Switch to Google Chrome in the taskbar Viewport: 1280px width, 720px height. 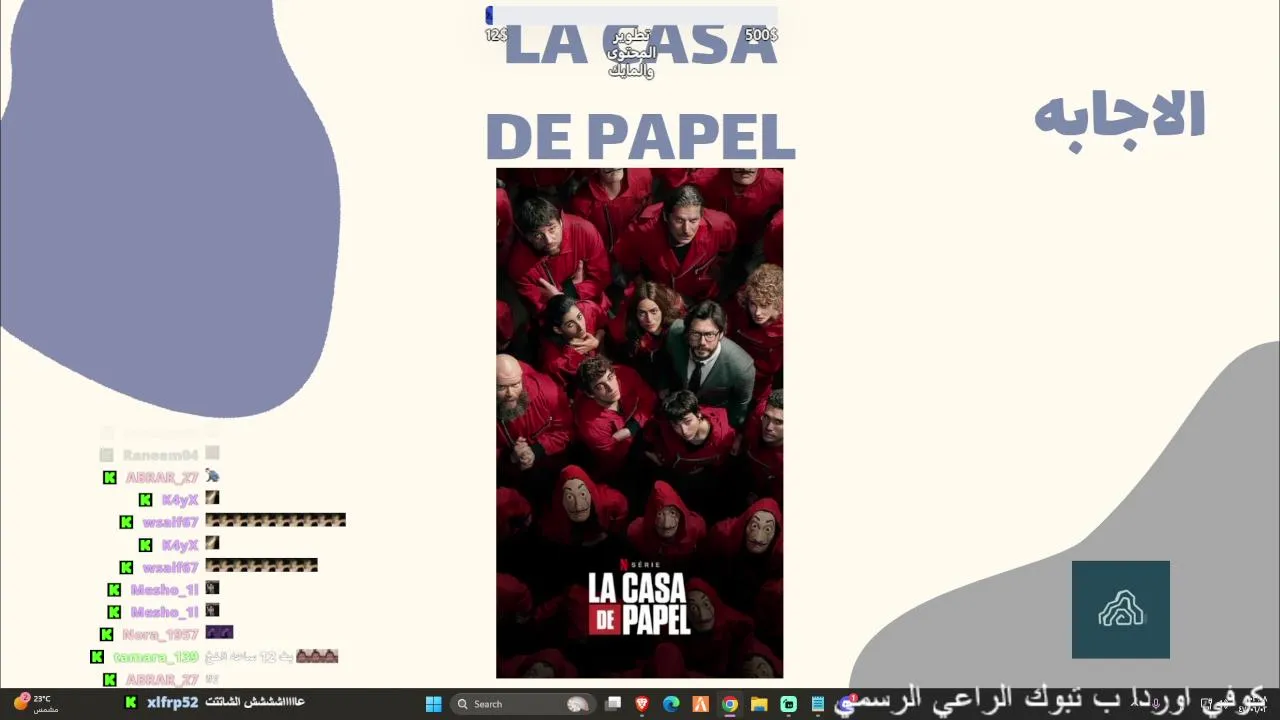click(x=730, y=704)
